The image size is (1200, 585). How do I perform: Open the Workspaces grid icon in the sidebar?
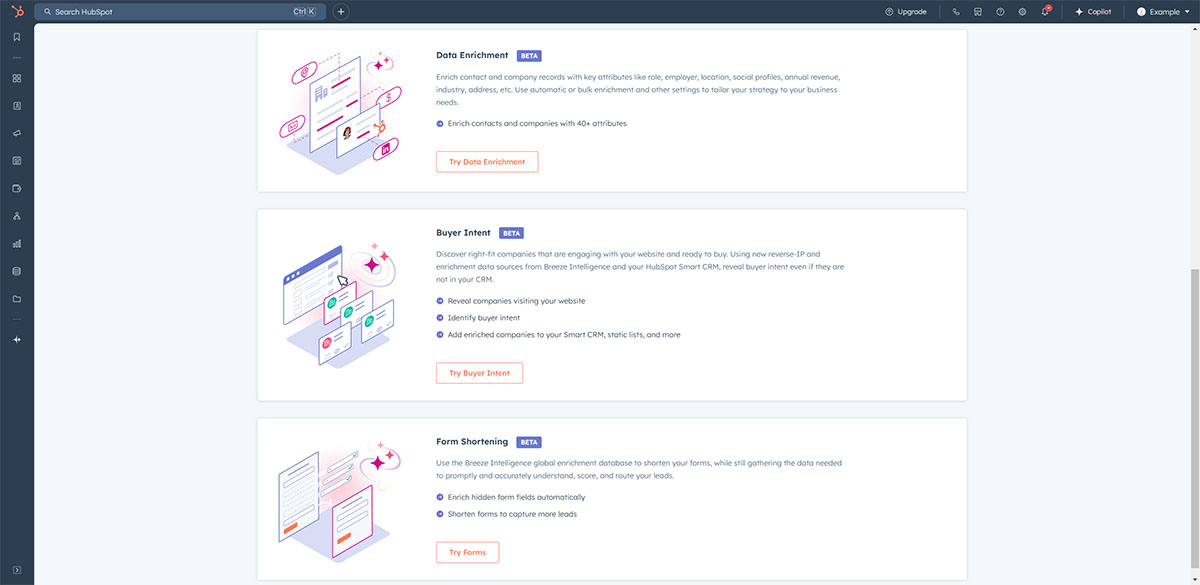point(16,78)
